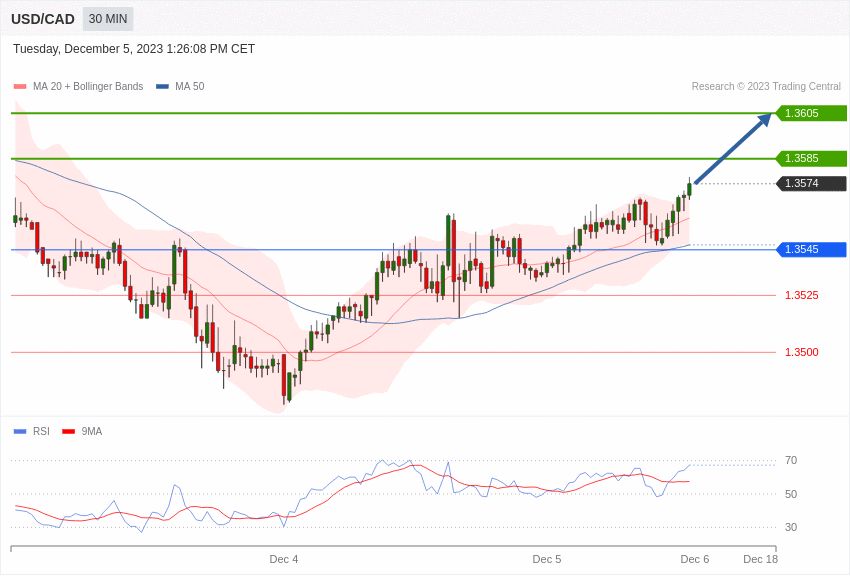Viewport: 850px width, 576px height.
Task: Click the USD/CAD pair title
Action: [43, 19]
